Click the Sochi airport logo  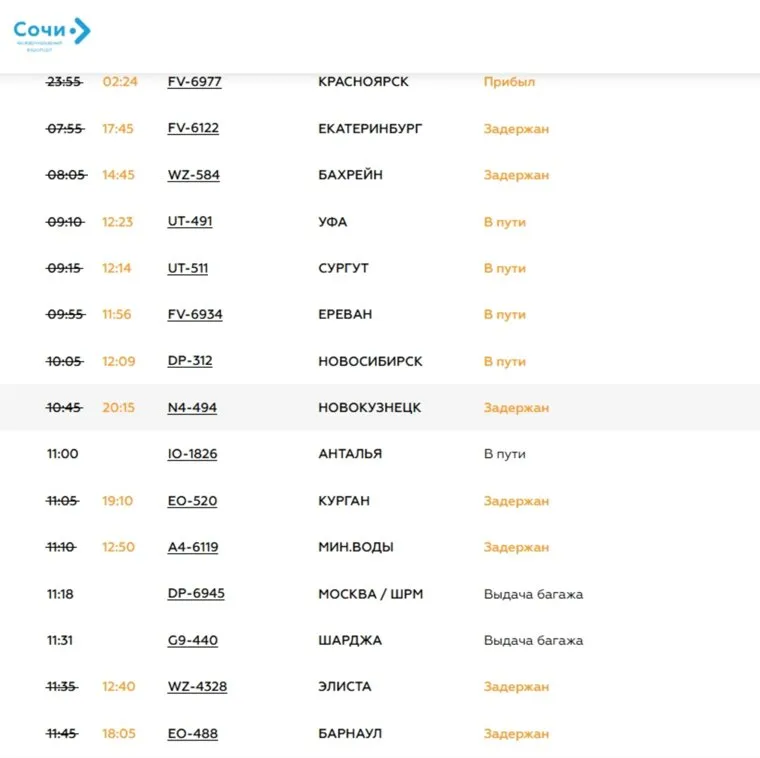pos(51,32)
